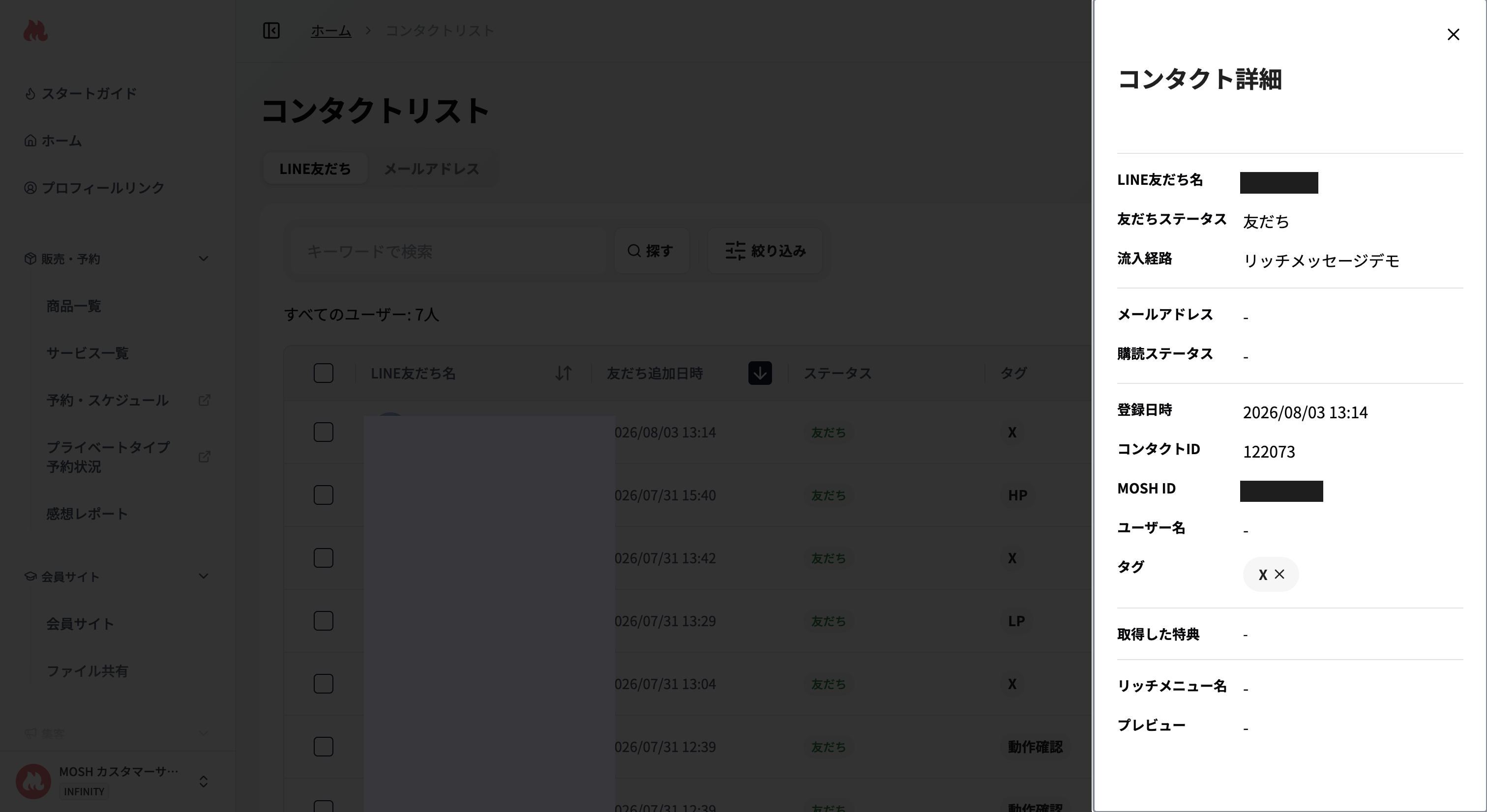Image resolution: width=1487 pixels, height=812 pixels.
Task: Open サービス一覧 in the sidebar
Action: (x=87, y=352)
